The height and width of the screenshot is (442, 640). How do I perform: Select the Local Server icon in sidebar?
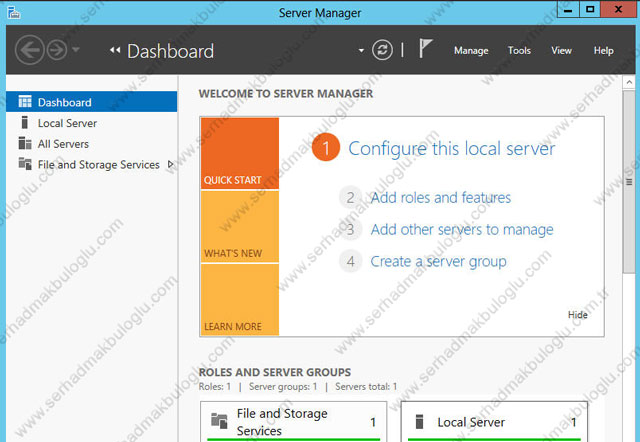click(24, 122)
